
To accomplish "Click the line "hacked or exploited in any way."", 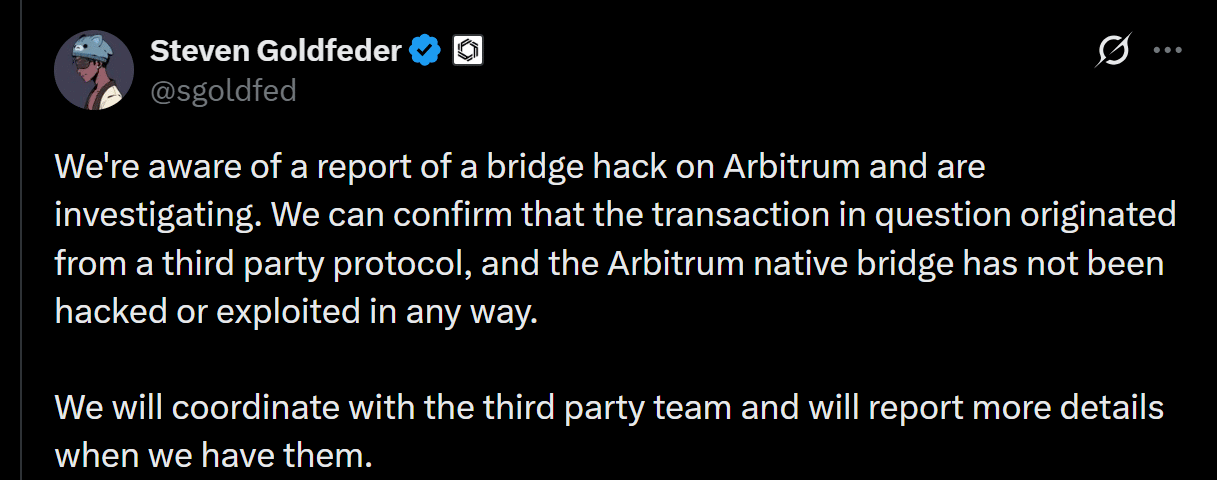I will tap(297, 312).
